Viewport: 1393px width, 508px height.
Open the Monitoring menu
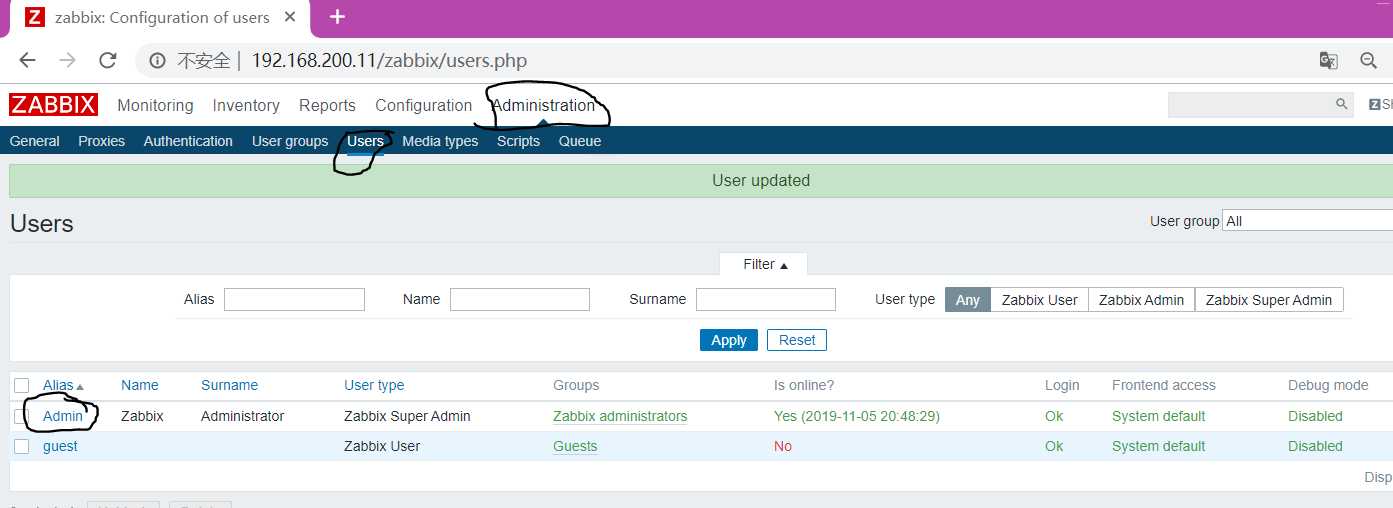155,105
